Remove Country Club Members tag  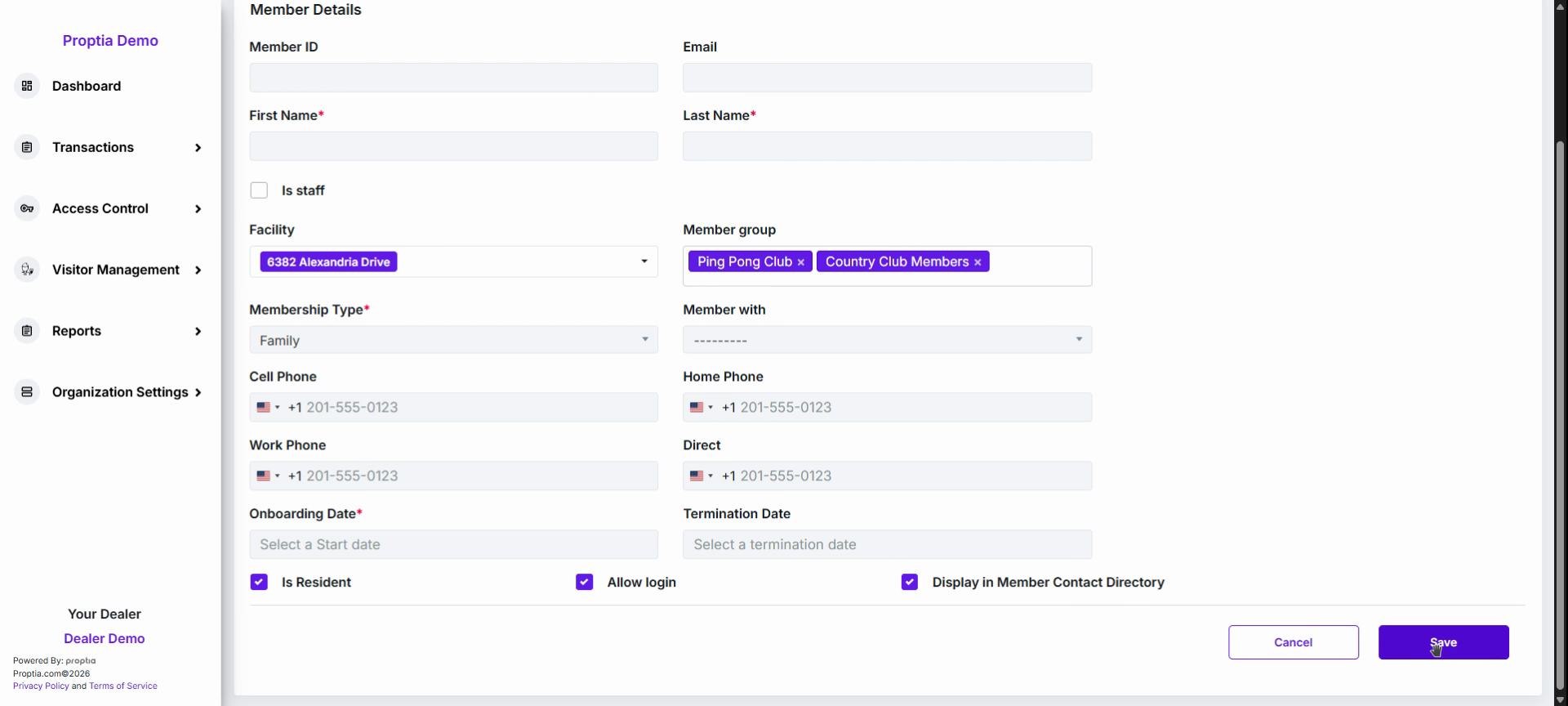977,262
